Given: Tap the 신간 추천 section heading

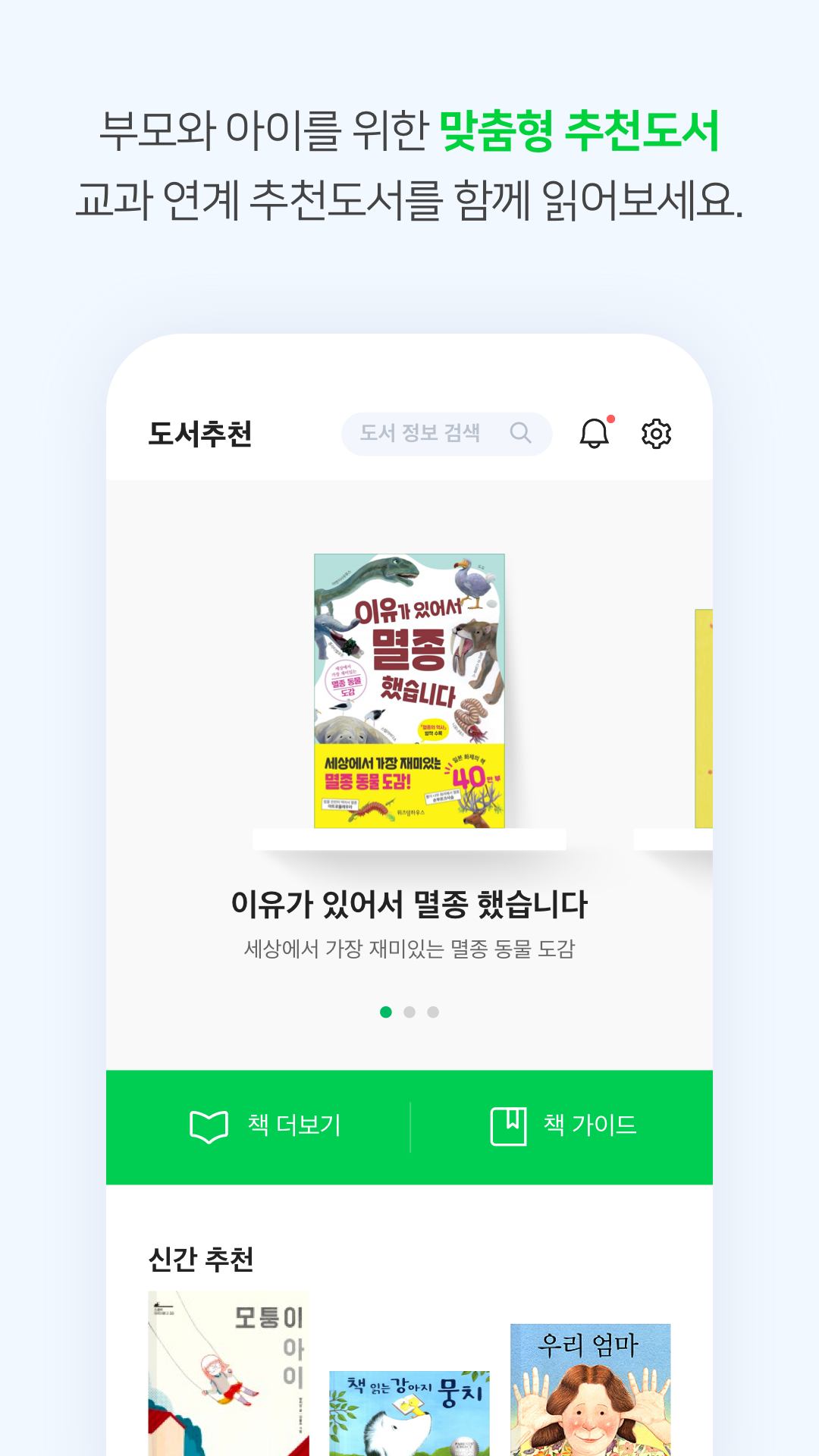Looking at the screenshot, I should tap(201, 1259).
